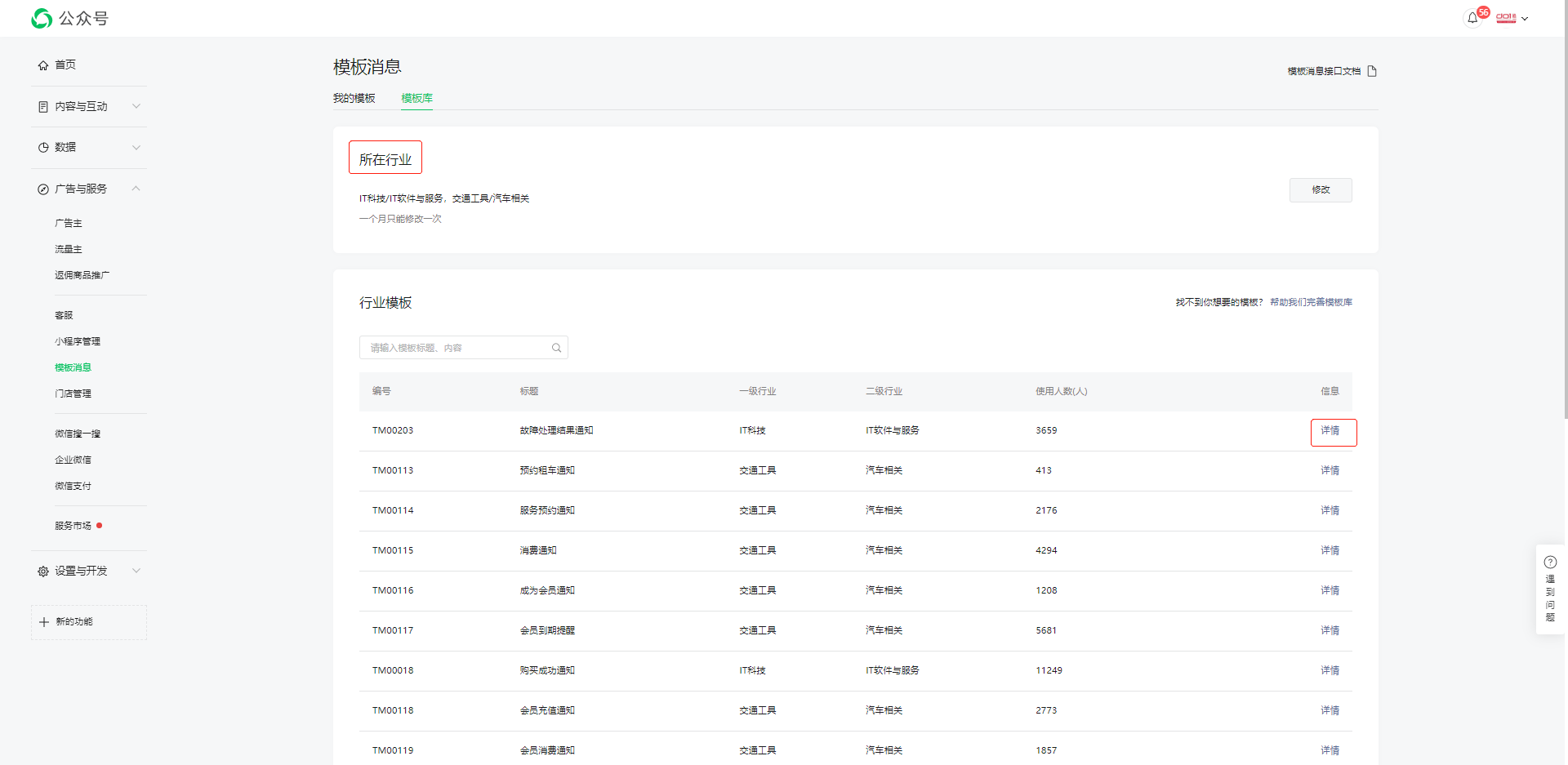Viewport: 1568px width, 765px height.
Task: View 详情 for TM00113
Action: (x=1330, y=470)
